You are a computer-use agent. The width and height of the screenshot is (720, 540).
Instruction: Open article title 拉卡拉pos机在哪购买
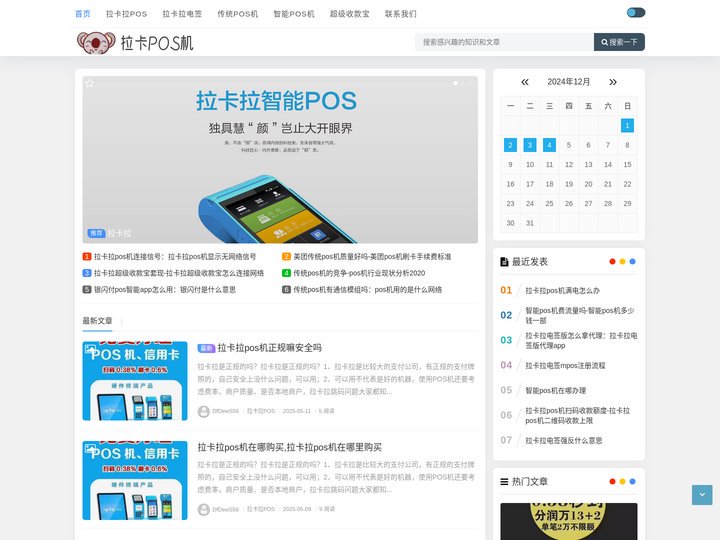(x=290, y=447)
